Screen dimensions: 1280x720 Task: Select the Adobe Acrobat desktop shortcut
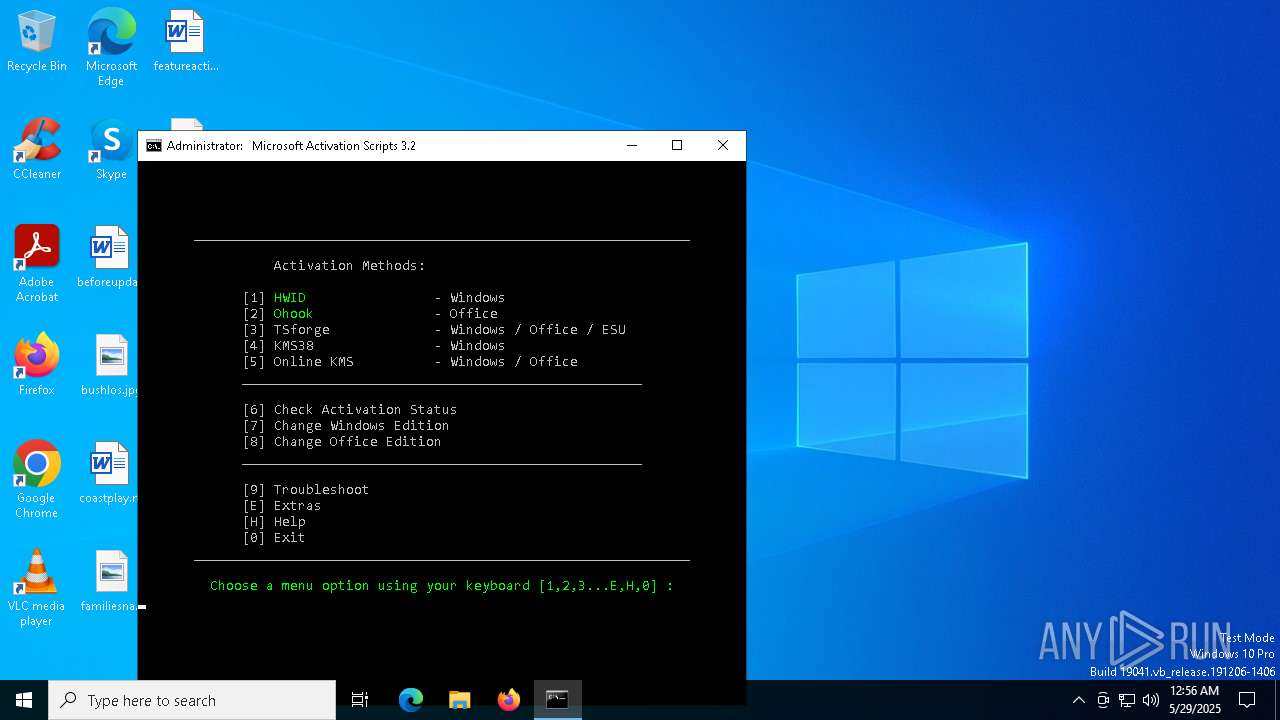[37, 264]
